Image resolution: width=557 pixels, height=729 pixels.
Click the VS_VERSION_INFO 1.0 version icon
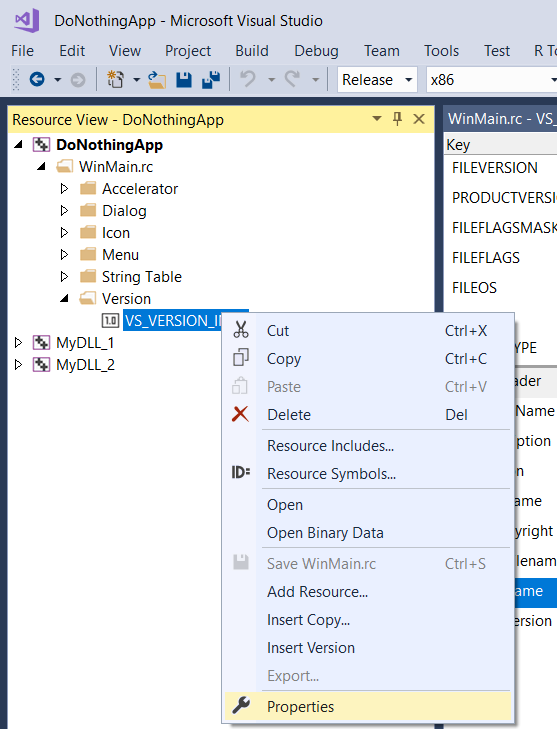pyautogui.click(x=110, y=320)
